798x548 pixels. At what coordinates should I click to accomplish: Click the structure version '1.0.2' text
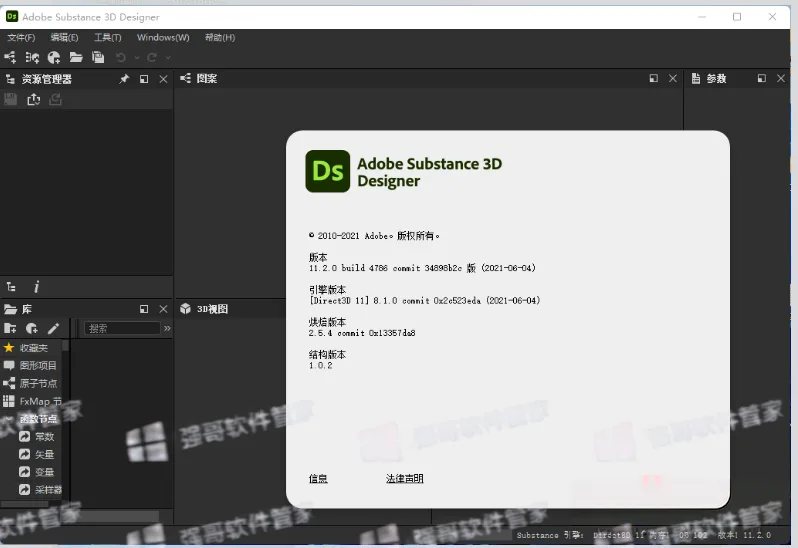click(321, 366)
